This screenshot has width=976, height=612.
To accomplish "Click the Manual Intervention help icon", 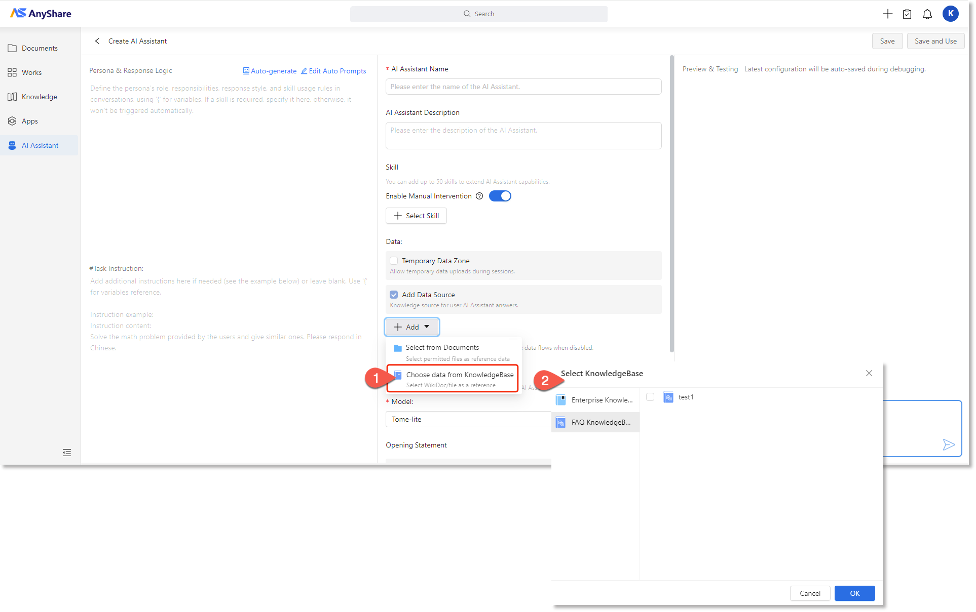I will tap(480, 196).
